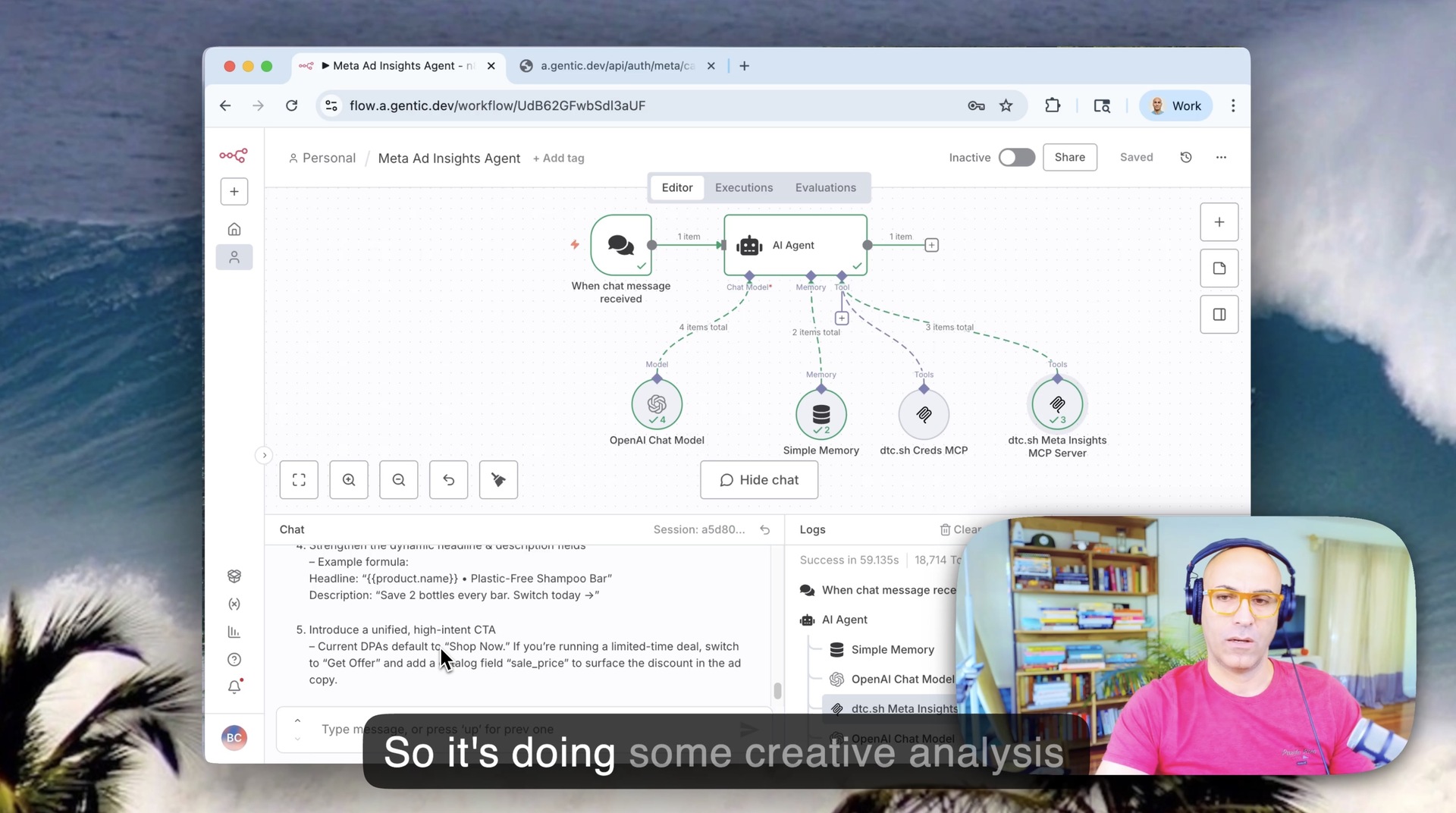Switch to the Executions tab
Viewport: 1456px width, 813px height.
(744, 187)
